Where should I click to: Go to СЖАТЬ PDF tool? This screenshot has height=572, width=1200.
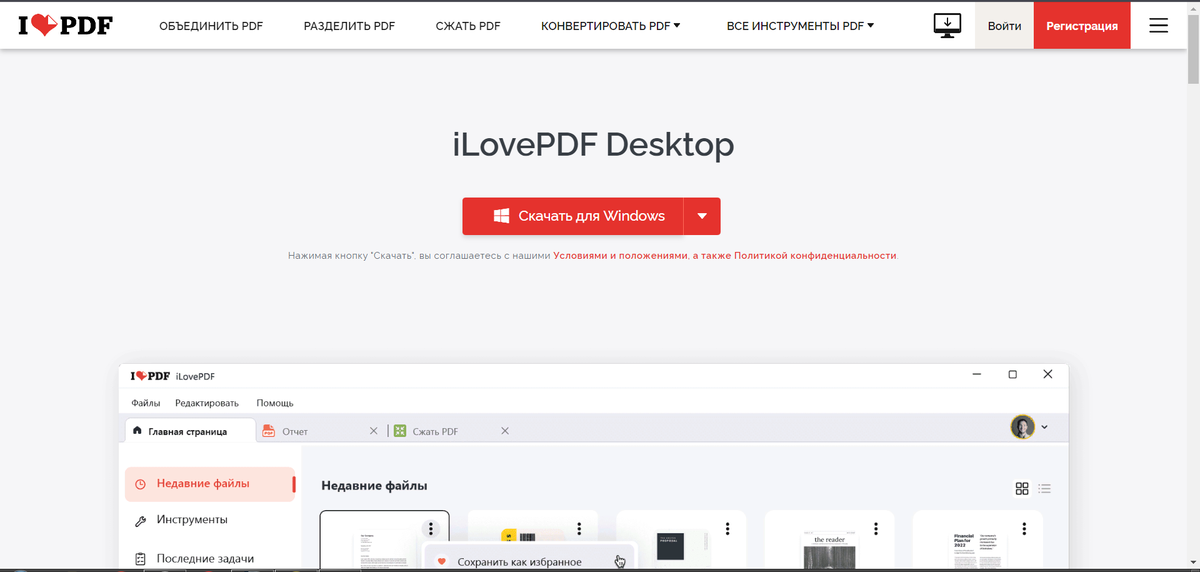click(x=468, y=25)
